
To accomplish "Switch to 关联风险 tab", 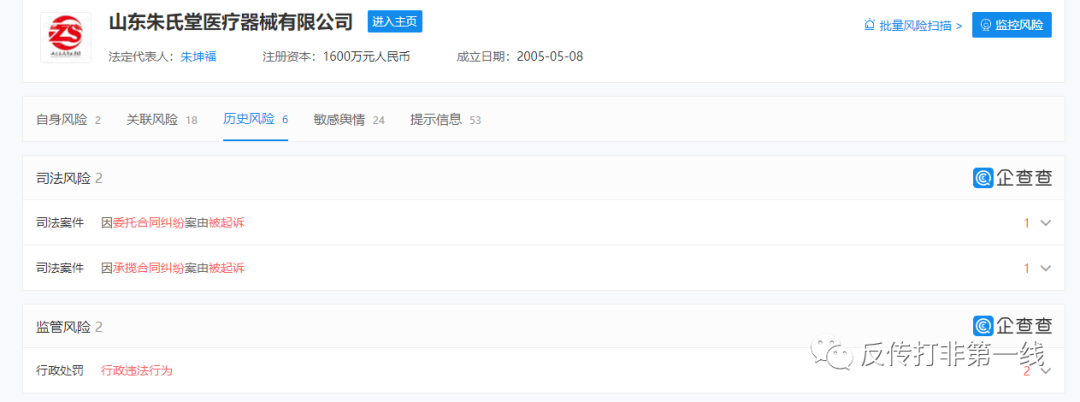I will point(162,120).
